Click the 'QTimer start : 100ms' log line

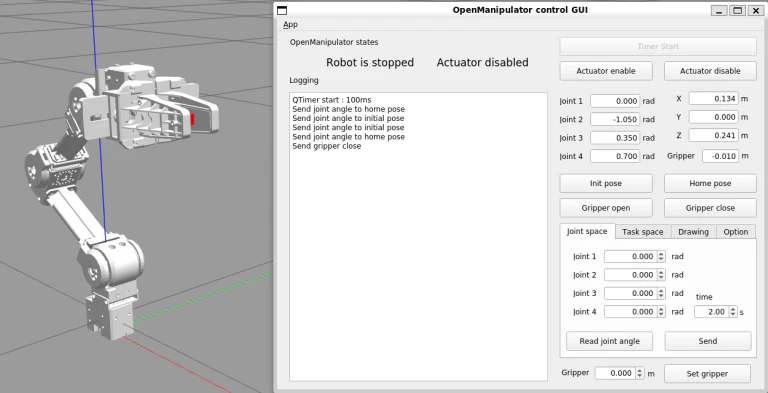[x=332, y=100]
